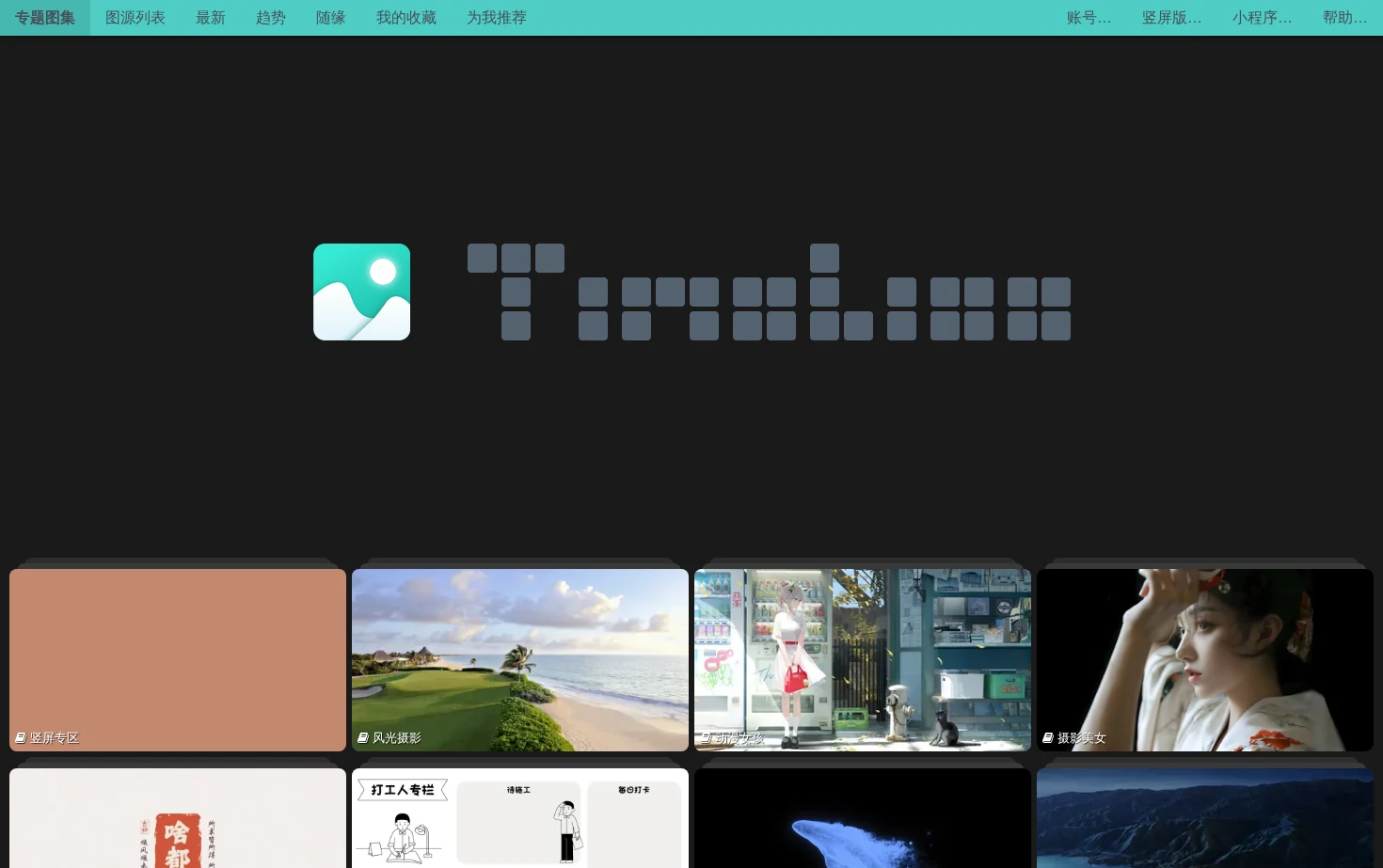Click the 竖屏专区 label text
This screenshot has height=868, width=1383.
55,738
